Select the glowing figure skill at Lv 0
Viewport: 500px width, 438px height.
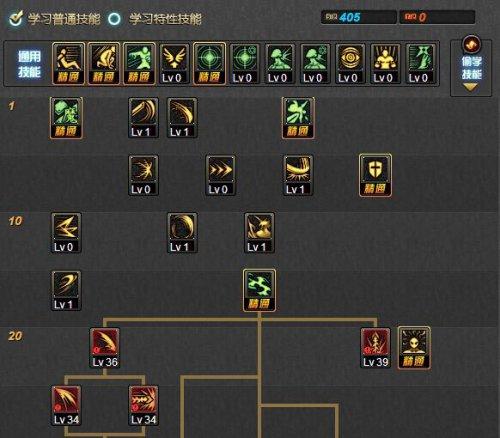click(385, 64)
